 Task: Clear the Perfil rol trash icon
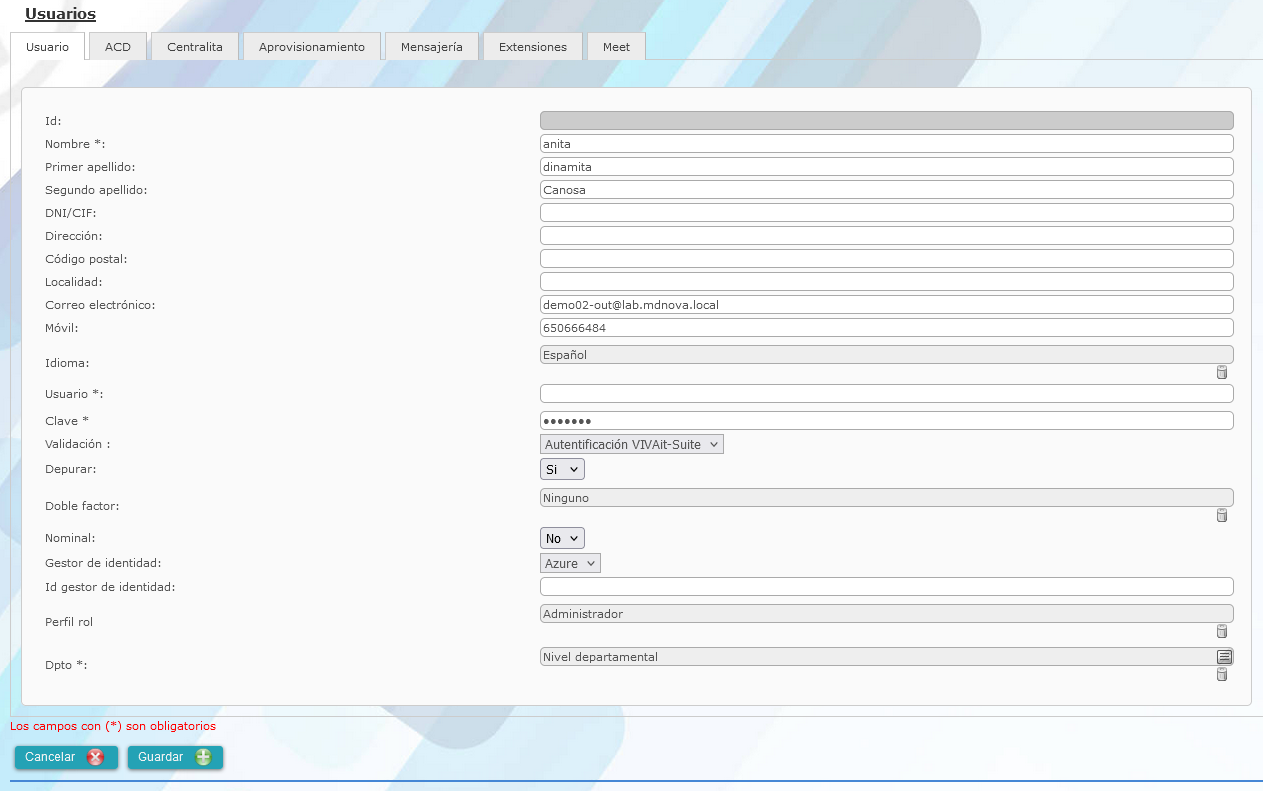(x=1221, y=631)
